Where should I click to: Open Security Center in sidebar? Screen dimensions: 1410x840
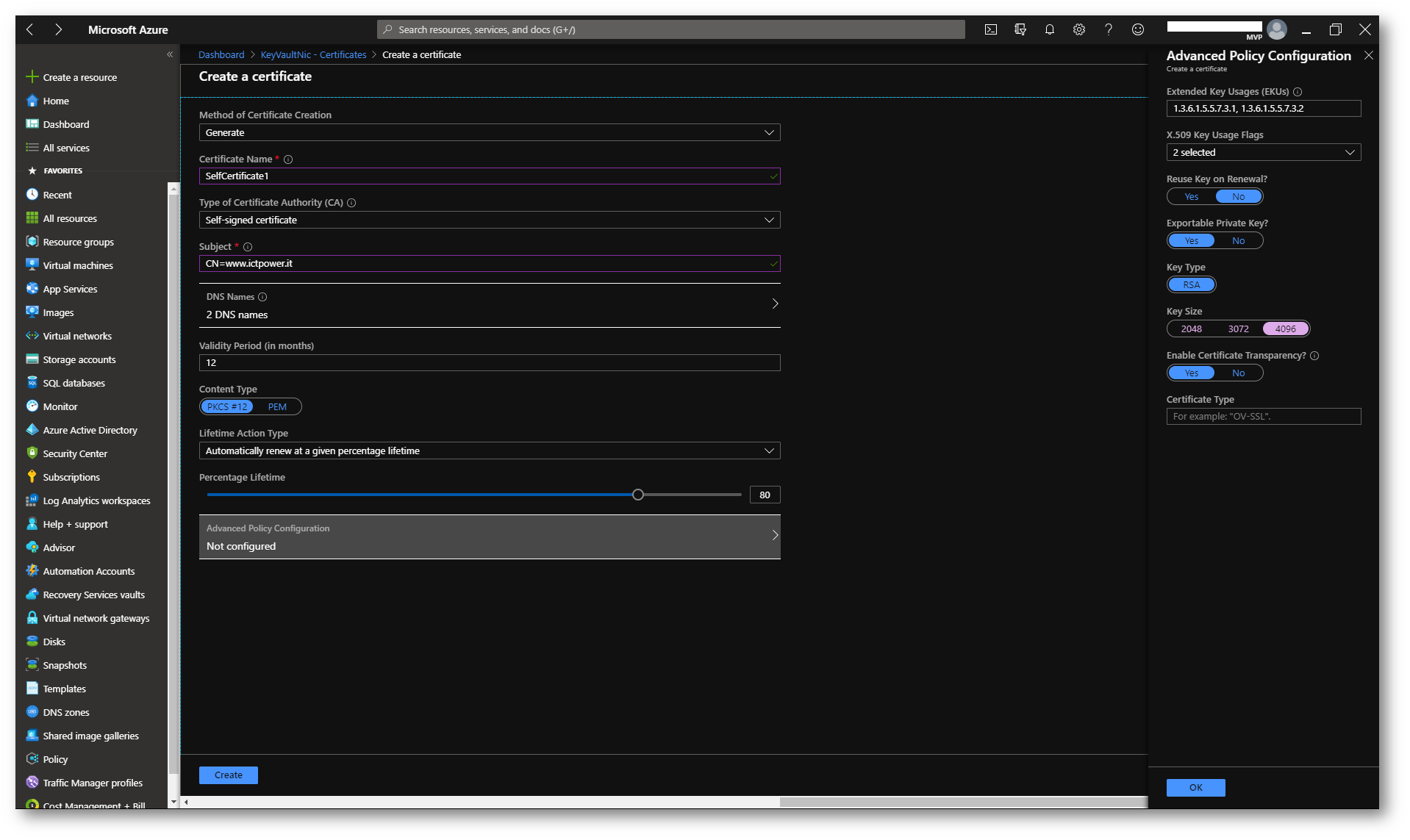click(75, 453)
